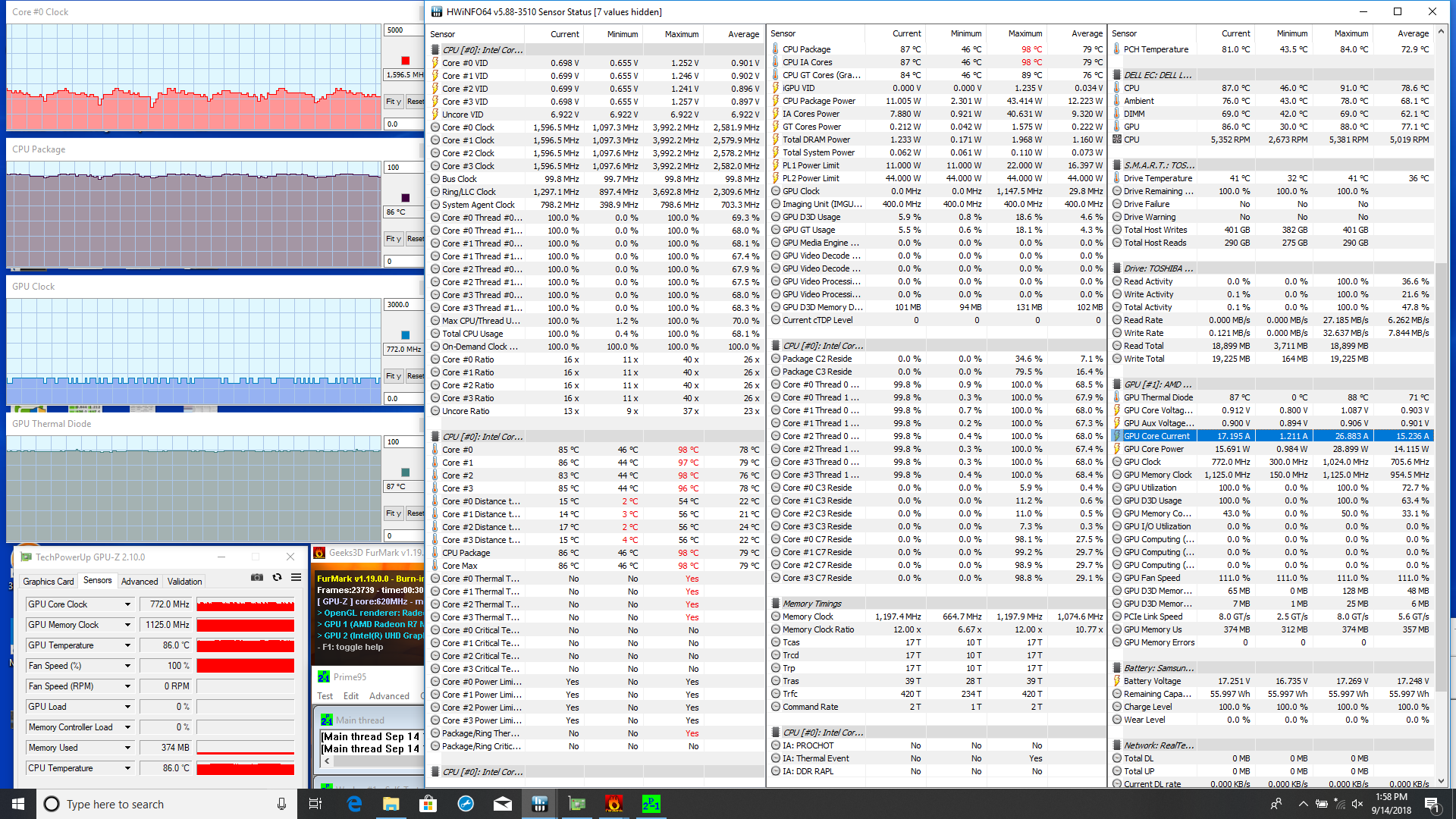Screen dimensions: 1456x819
Task: Open Prime95 Edit menu
Action: (x=351, y=696)
